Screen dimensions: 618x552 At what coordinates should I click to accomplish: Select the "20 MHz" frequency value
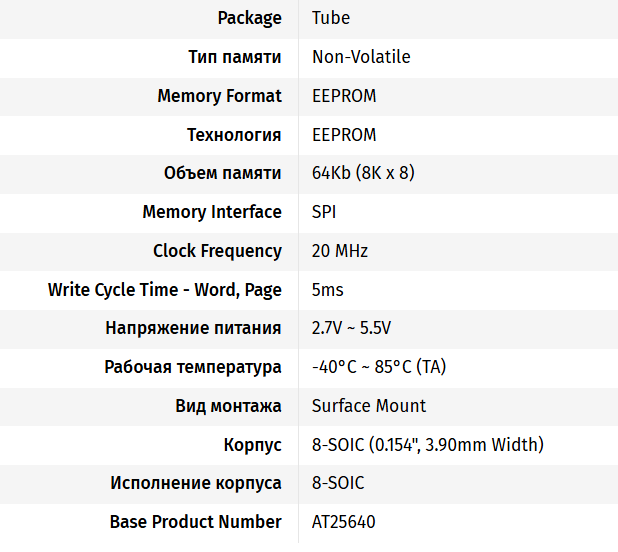[340, 251]
